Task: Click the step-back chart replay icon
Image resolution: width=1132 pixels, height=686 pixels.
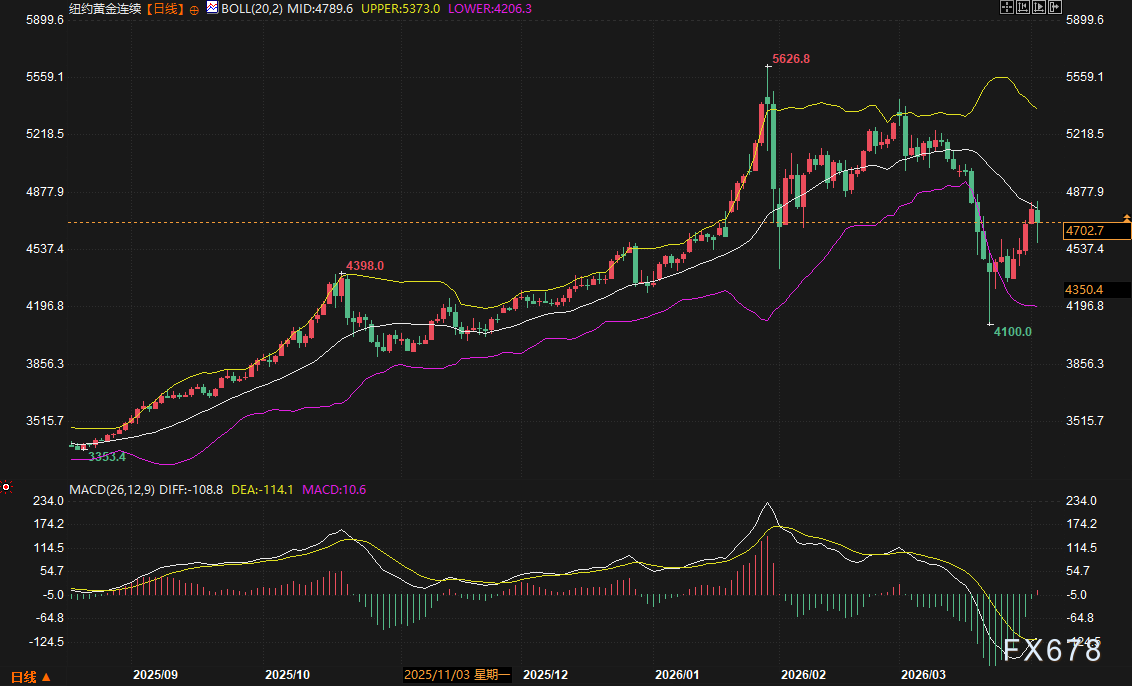Action: click(1023, 7)
